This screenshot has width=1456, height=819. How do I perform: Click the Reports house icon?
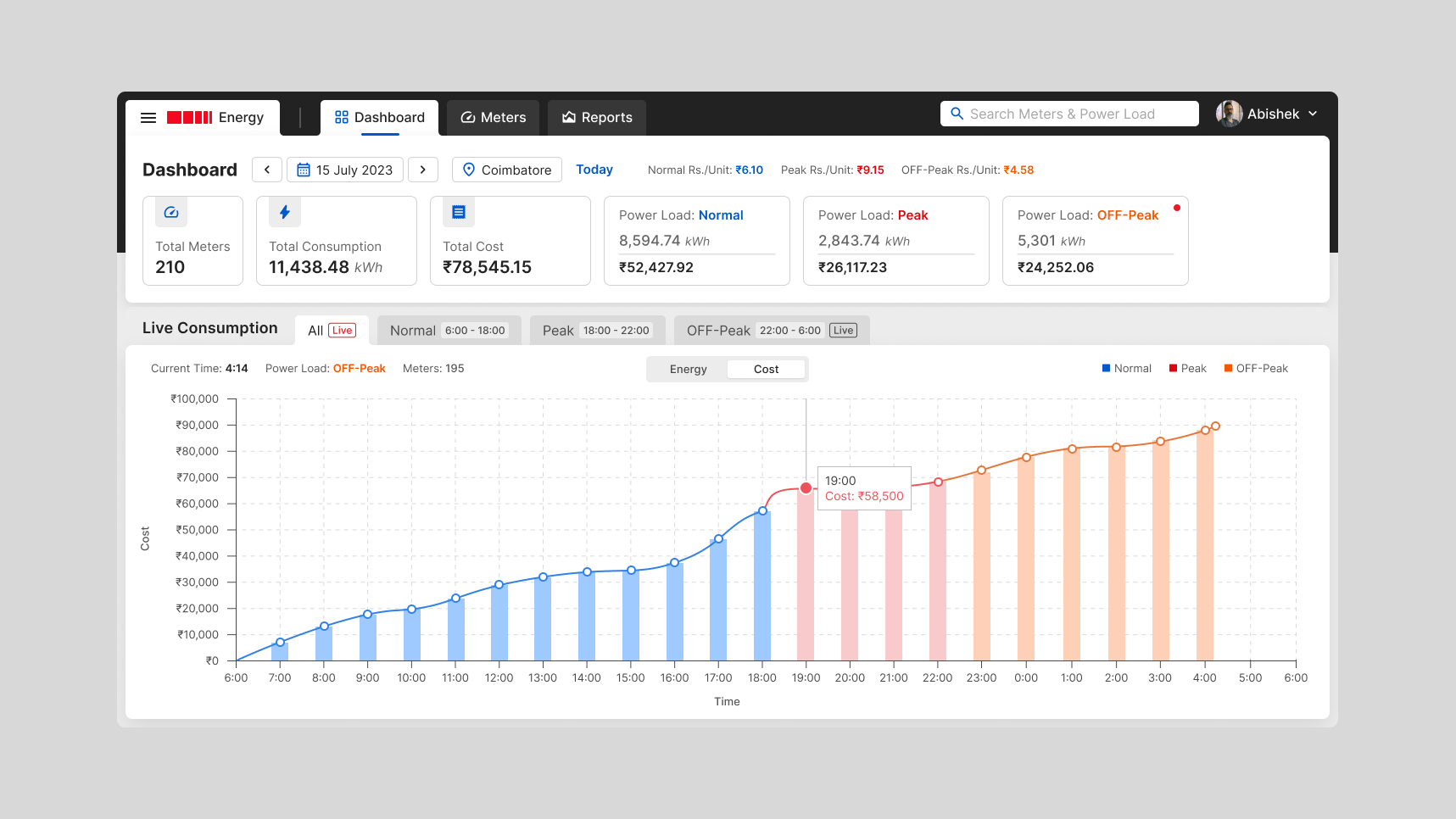568,117
